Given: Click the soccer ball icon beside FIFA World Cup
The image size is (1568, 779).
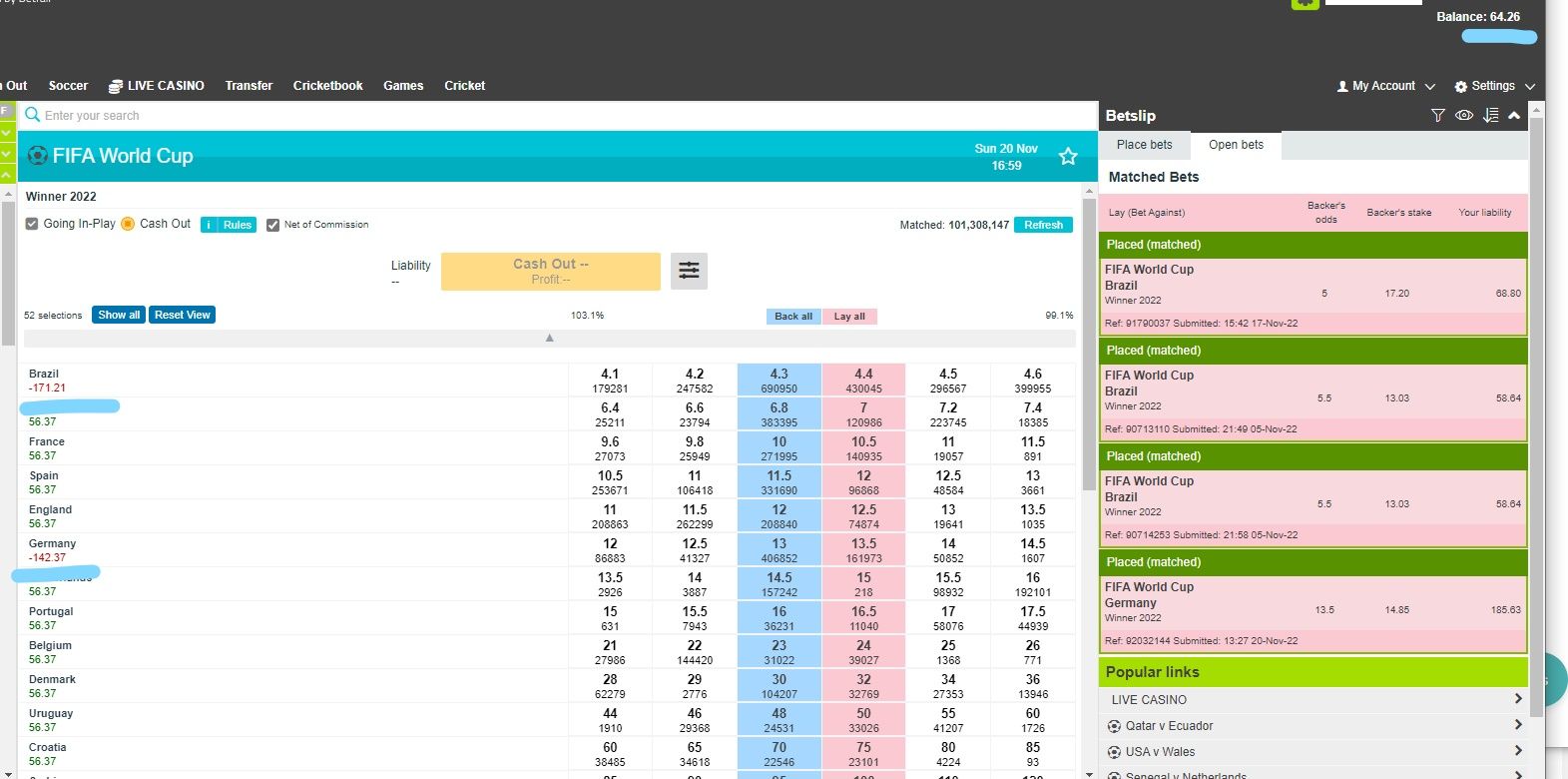Looking at the screenshot, I should pyautogui.click(x=38, y=156).
